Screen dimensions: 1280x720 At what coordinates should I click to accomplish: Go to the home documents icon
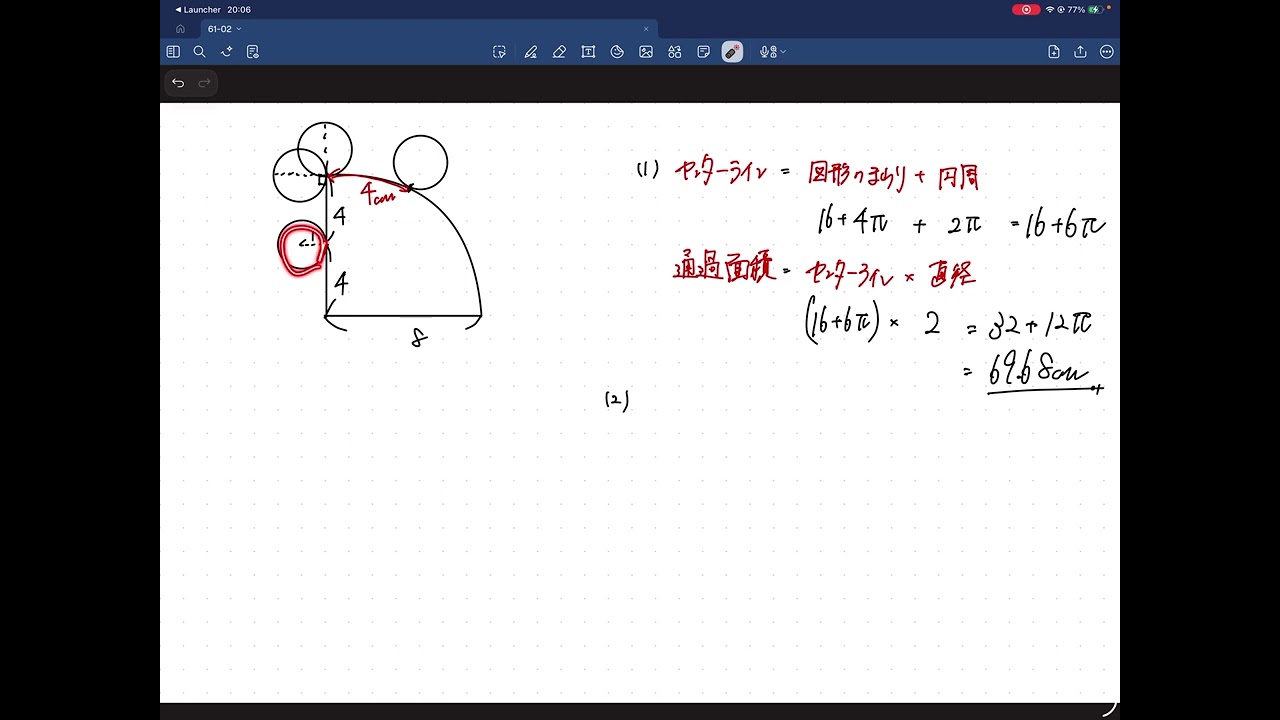[180, 29]
